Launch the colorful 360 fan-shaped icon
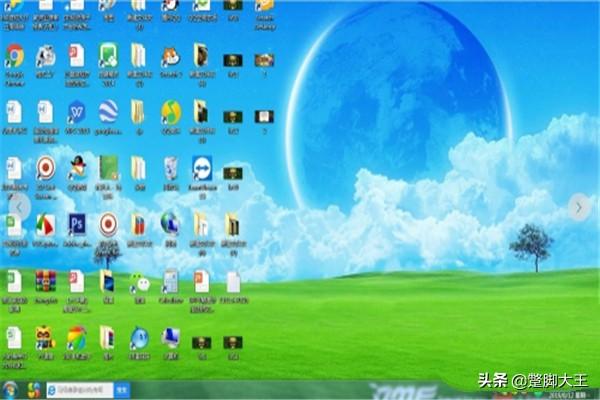The width and height of the screenshot is (600, 400). (x=77, y=338)
